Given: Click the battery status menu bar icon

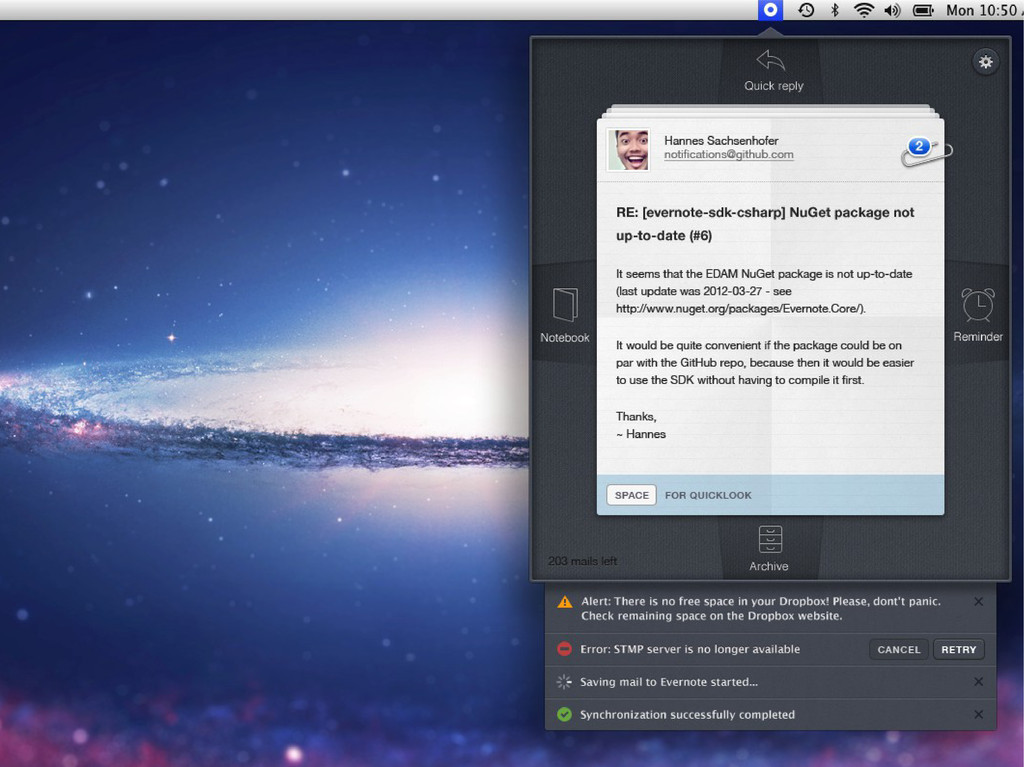Looking at the screenshot, I should pyautogui.click(x=923, y=10).
